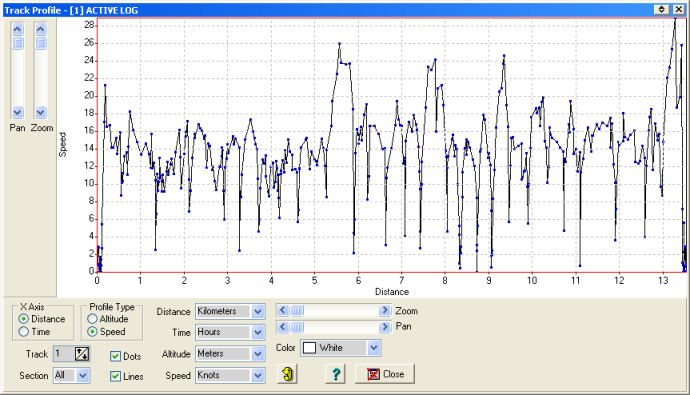Click the vertical Zoom scrollbar down arrow

pyautogui.click(x=40, y=113)
